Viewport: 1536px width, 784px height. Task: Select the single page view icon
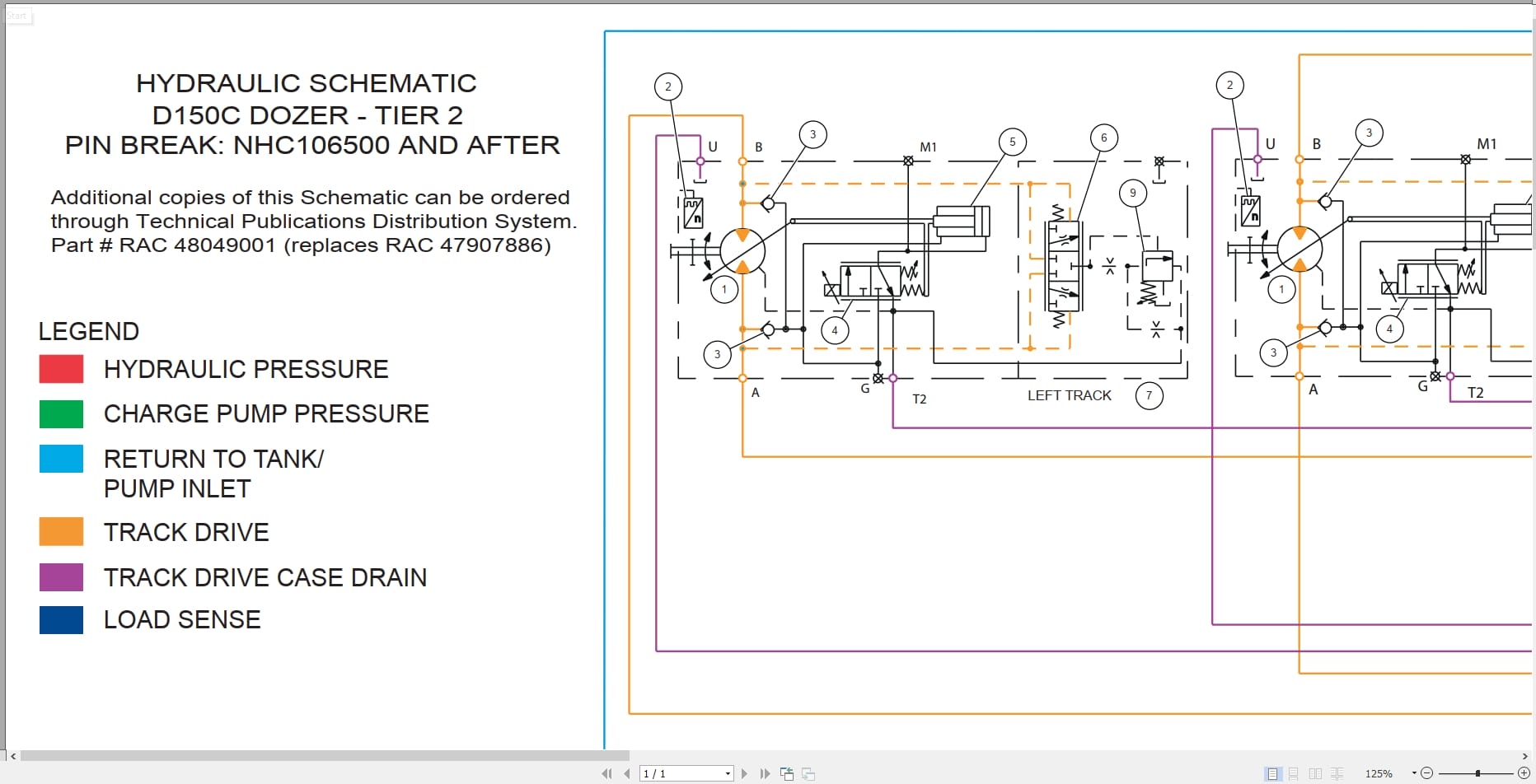click(1272, 773)
